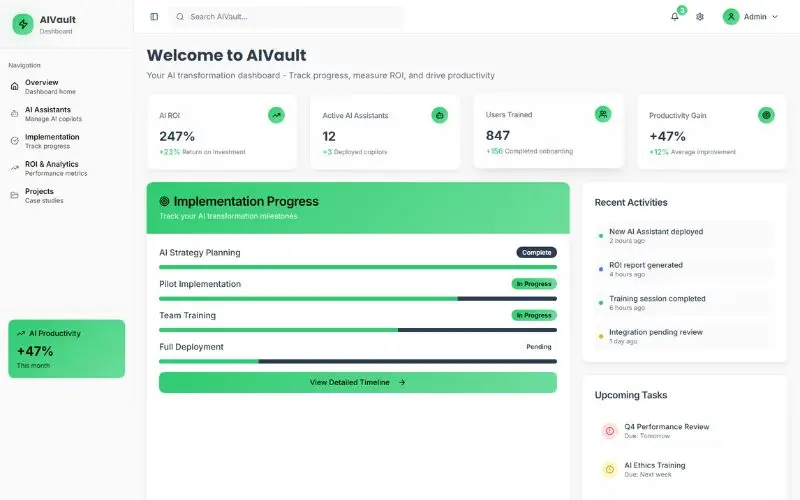Toggle the sidebar panel icon
The height and width of the screenshot is (500, 800).
tap(154, 17)
